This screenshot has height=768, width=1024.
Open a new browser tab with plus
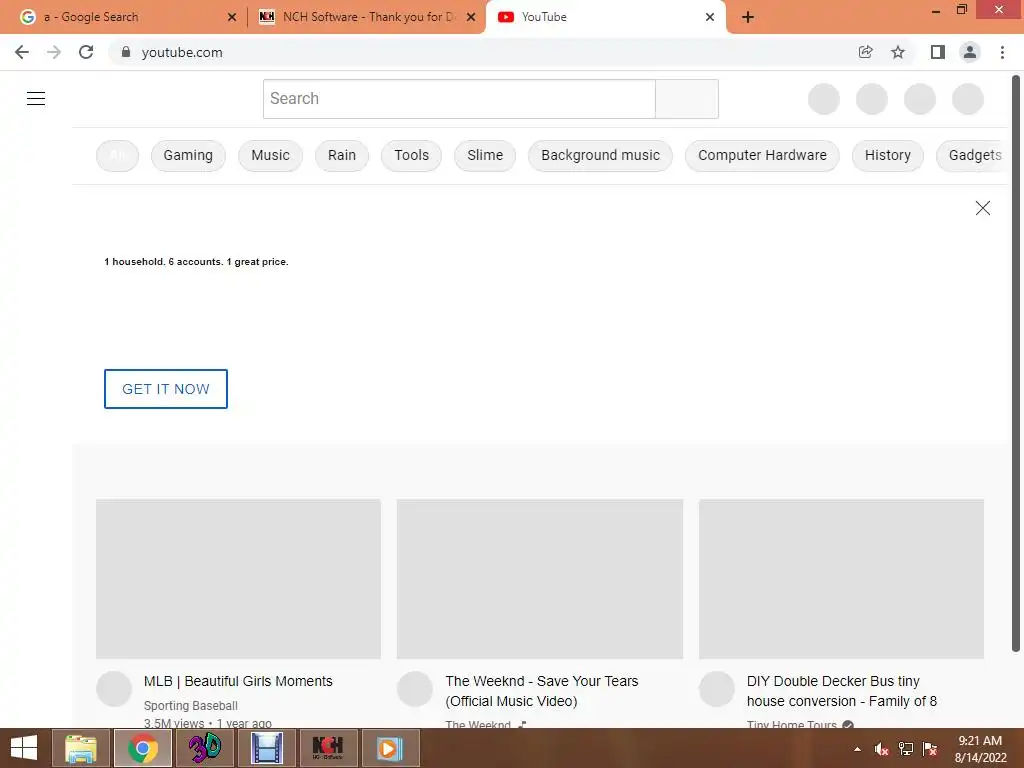(x=748, y=17)
